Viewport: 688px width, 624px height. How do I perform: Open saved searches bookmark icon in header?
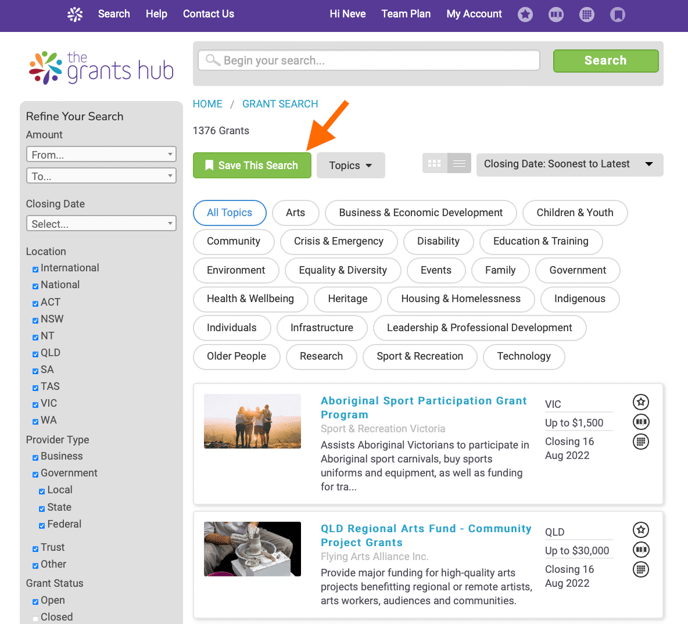pyautogui.click(x=618, y=14)
